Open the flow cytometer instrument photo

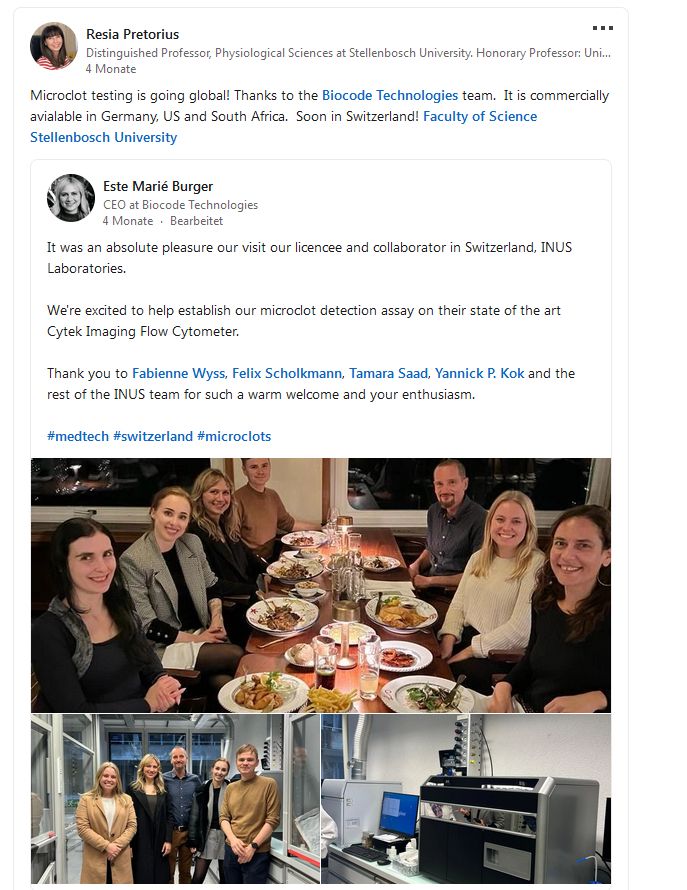[x=466, y=799]
